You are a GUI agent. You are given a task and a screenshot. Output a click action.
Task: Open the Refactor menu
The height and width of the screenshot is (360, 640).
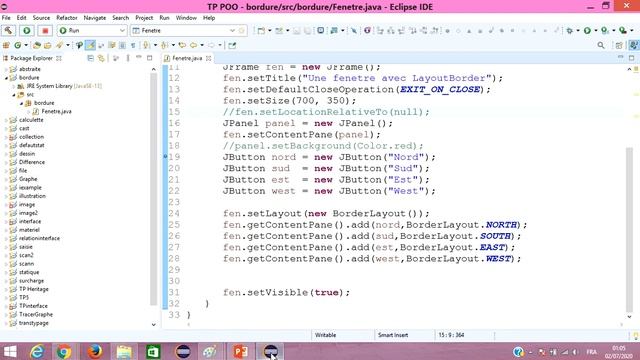coord(67,18)
